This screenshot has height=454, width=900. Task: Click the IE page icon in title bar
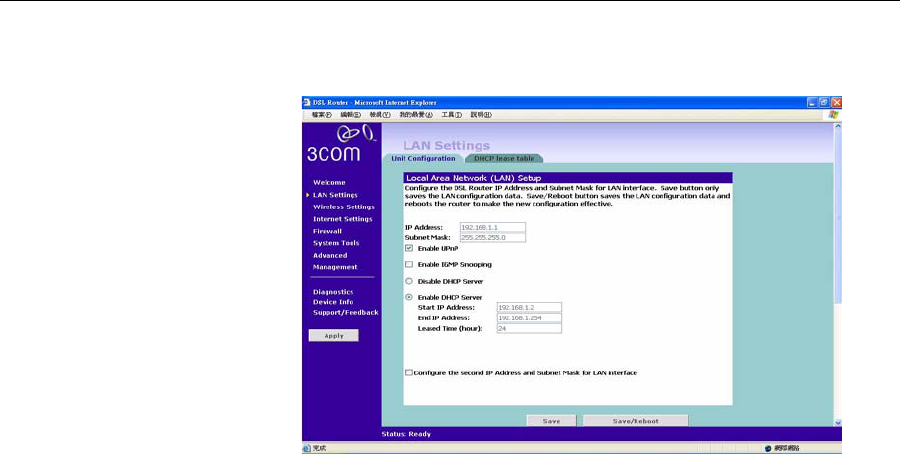[307, 102]
